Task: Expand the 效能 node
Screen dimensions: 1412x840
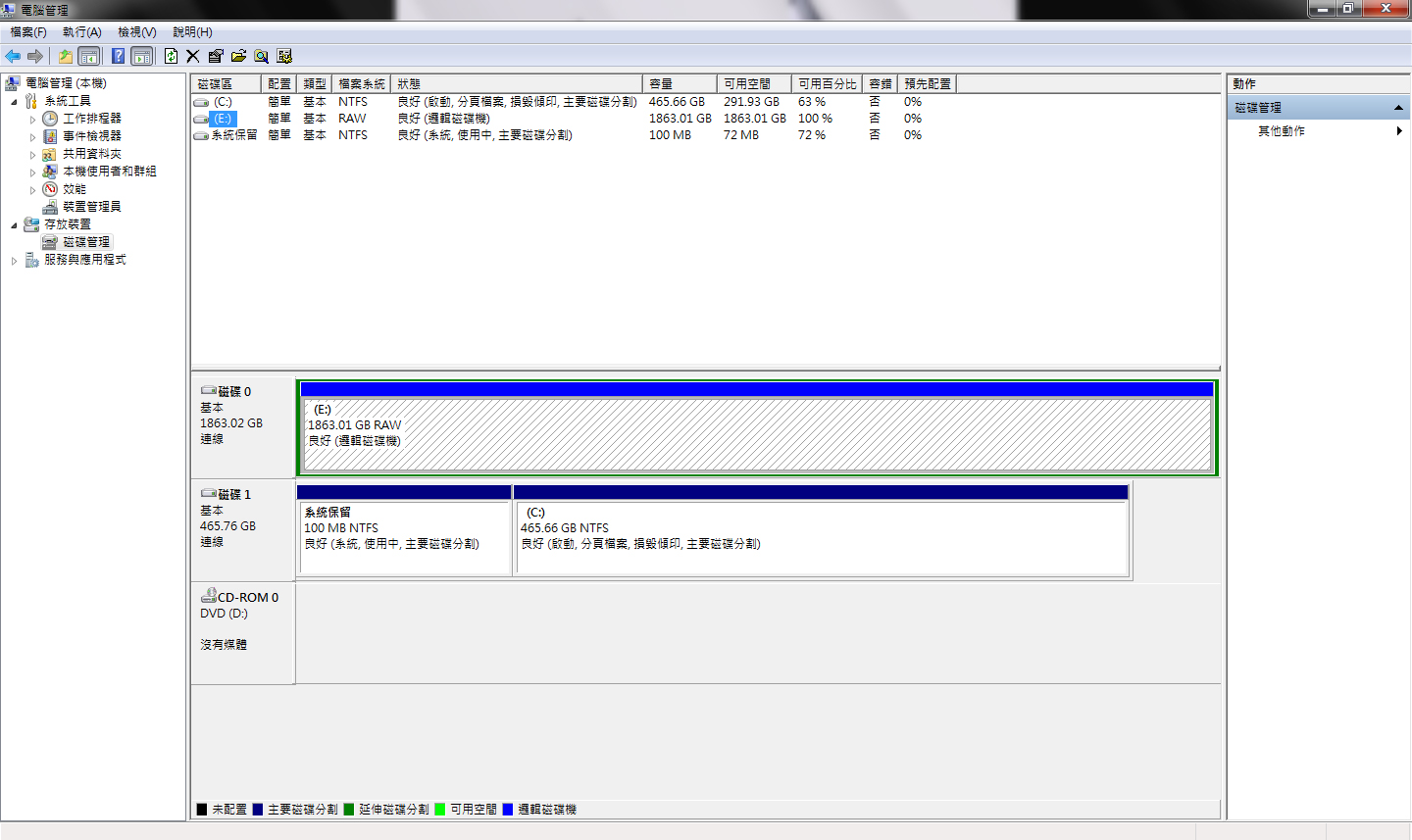Action: coord(32,190)
